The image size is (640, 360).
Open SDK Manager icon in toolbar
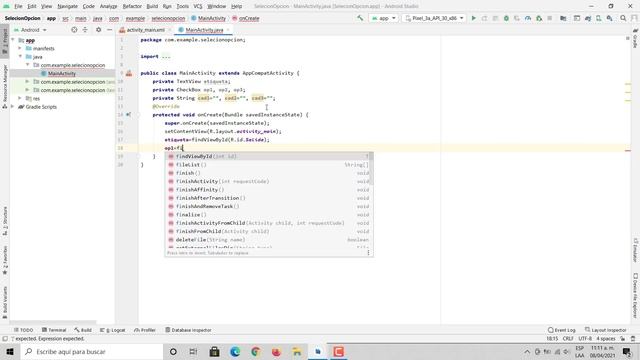coord(609,18)
